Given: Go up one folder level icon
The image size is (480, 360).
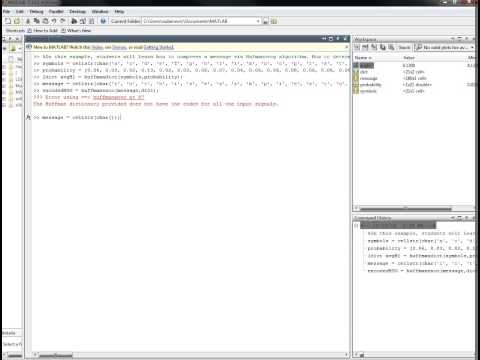Looking at the screenshot, I should pos(274,21).
